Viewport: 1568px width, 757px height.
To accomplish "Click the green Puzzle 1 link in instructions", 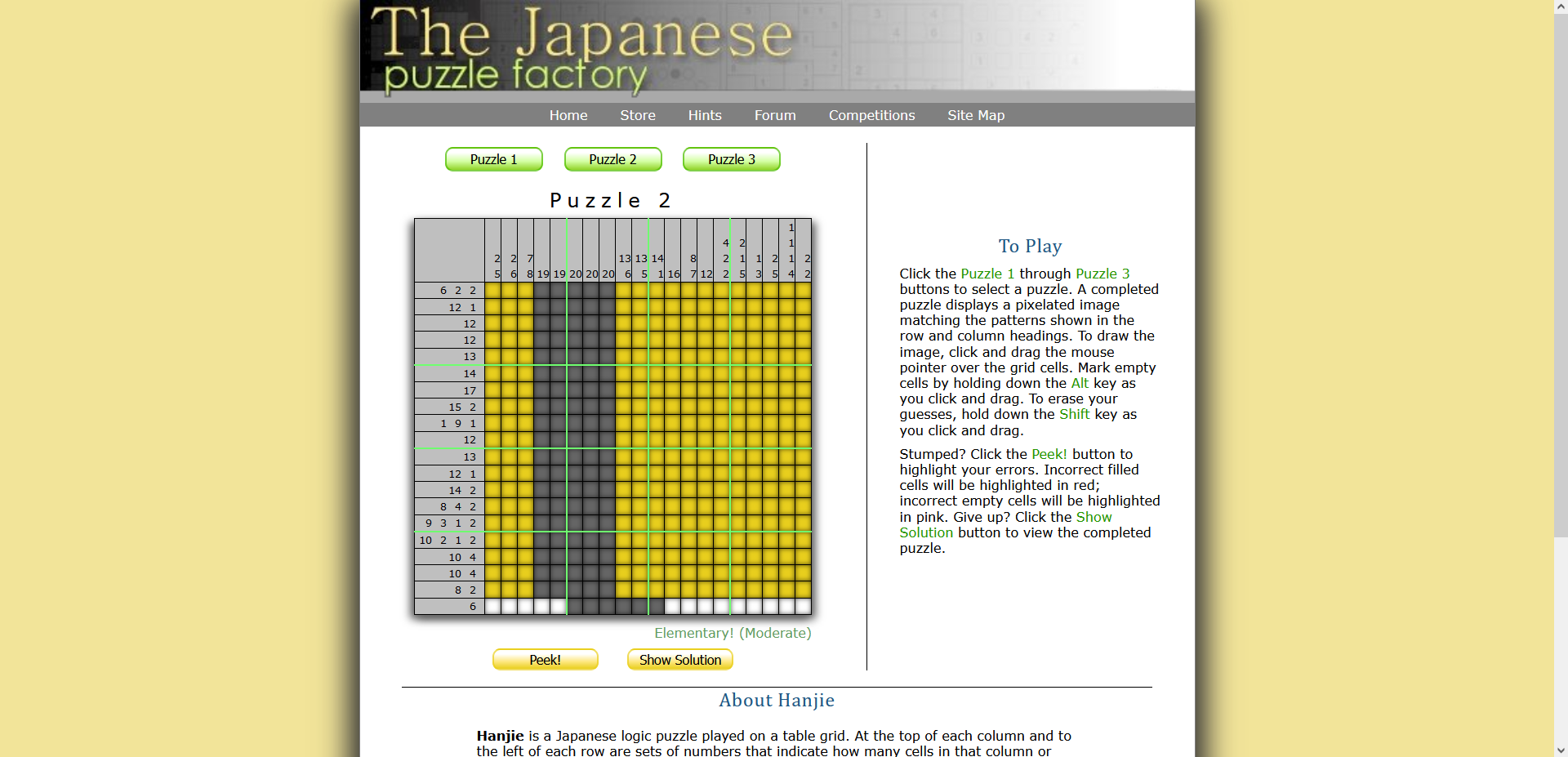I will coord(987,274).
